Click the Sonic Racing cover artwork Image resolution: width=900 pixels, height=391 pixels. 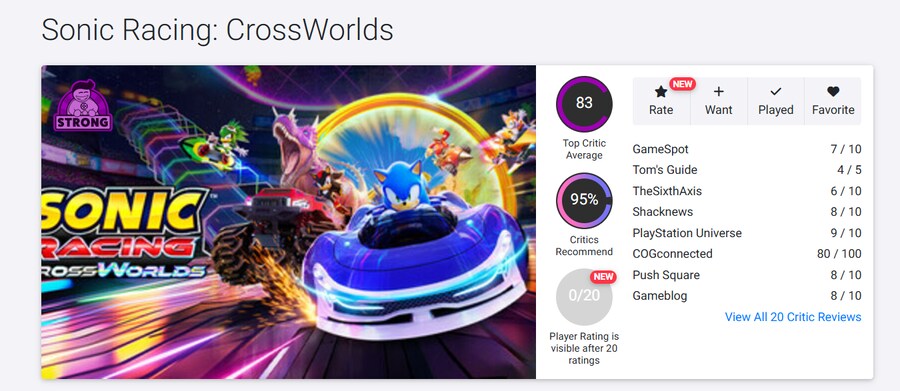(x=288, y=222)
